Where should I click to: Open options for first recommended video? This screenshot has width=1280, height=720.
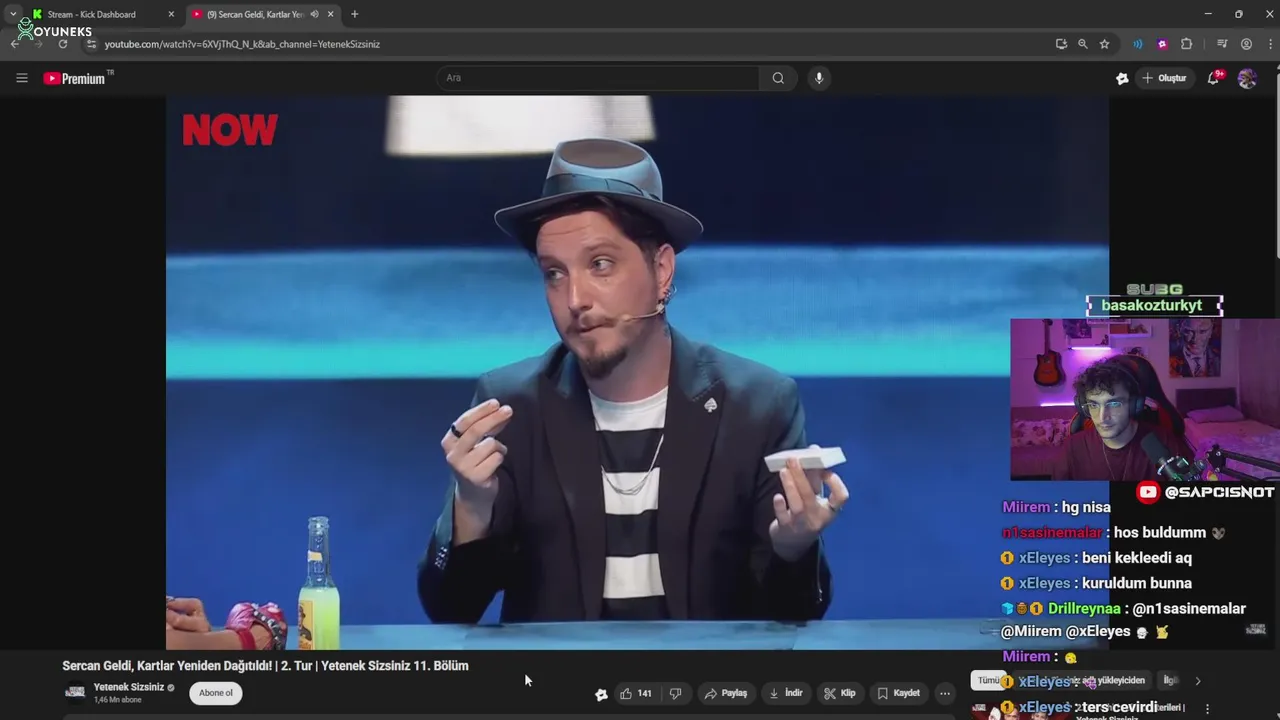tap(1207, 709)
